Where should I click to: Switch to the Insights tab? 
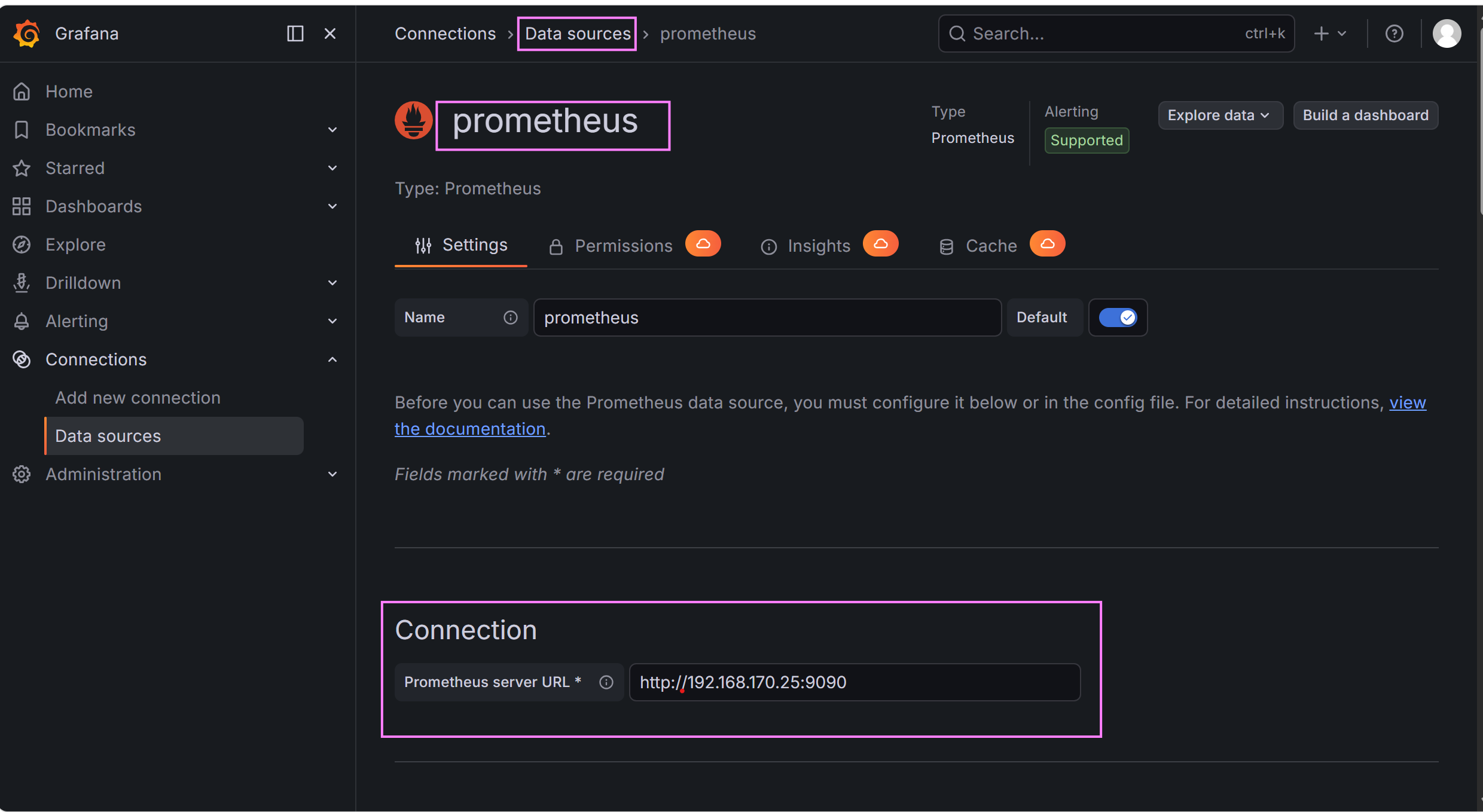pyautogui.click(x=818, y=246)
